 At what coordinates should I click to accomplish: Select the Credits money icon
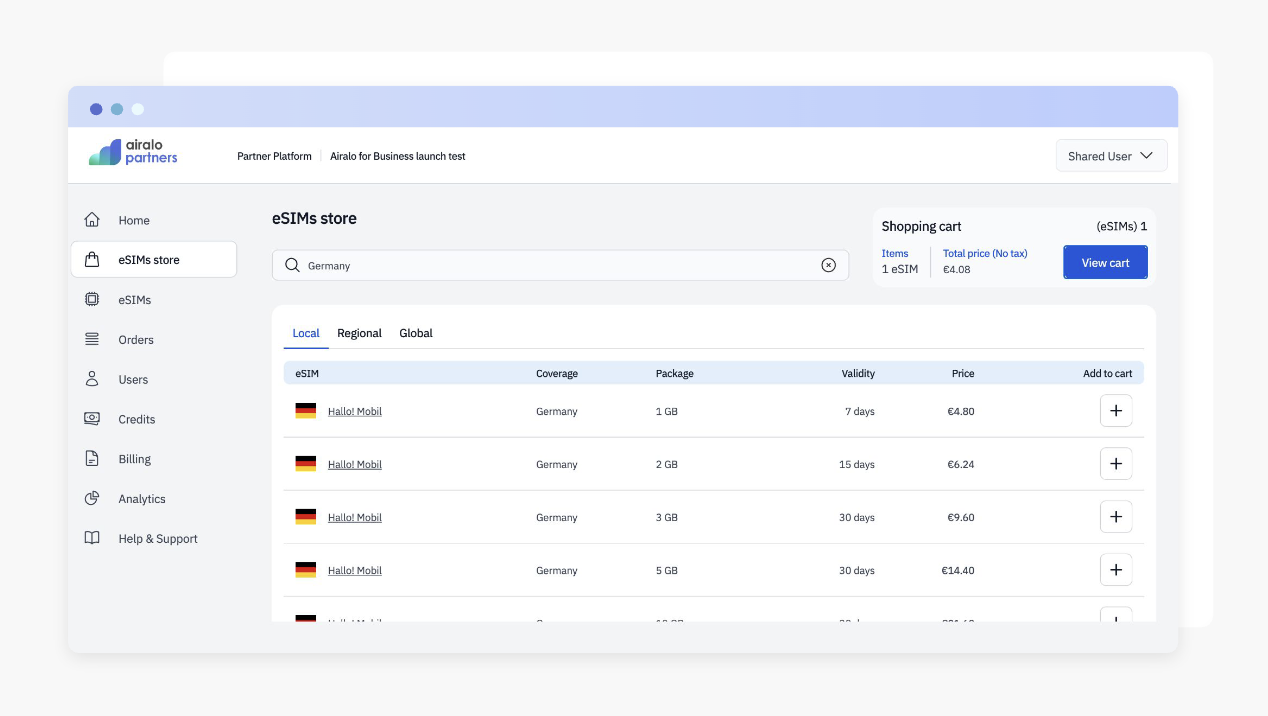(x=92, y=419)
